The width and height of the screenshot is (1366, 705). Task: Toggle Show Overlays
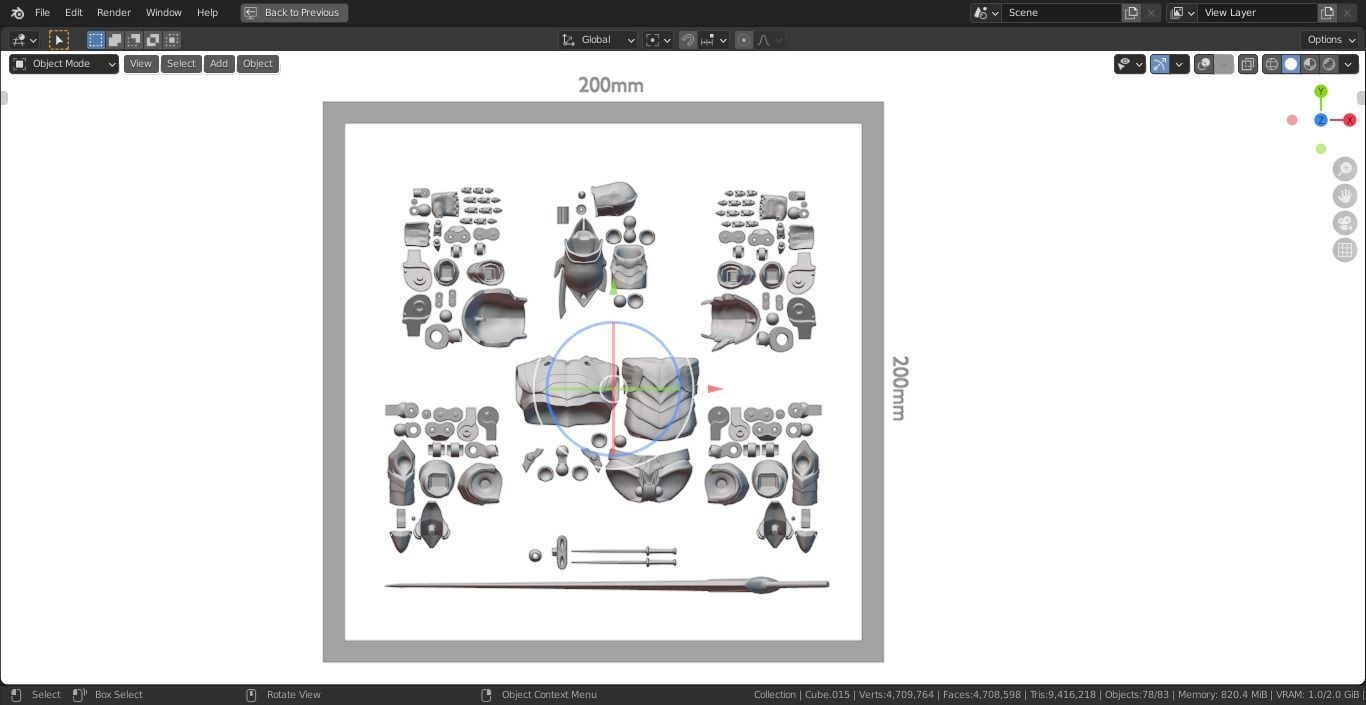pyautogui.click(x=1204, y=64)
